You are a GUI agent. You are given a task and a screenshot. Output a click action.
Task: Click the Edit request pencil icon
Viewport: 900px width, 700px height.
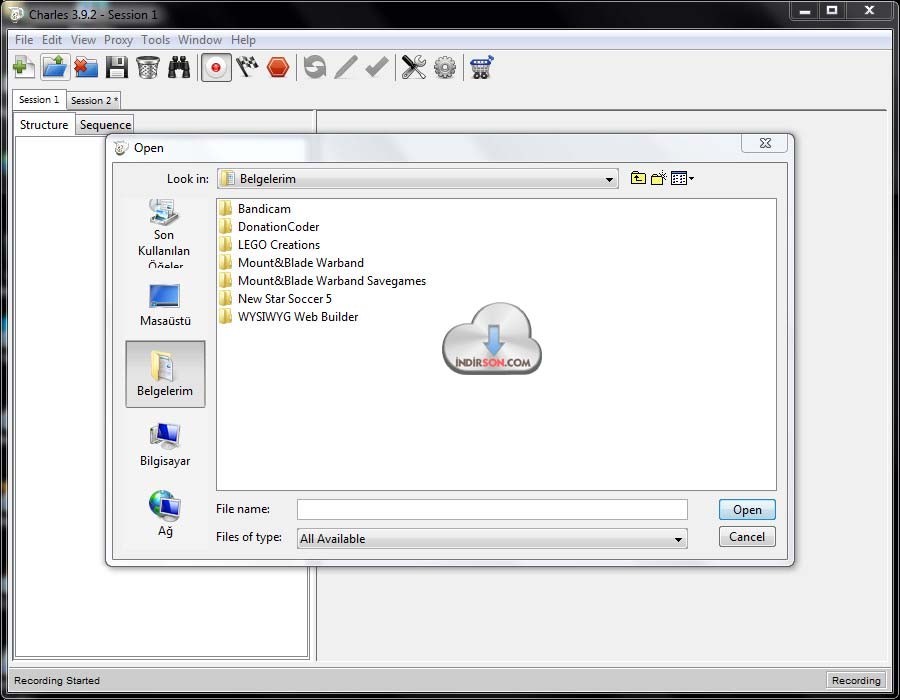tap(346, 68)
